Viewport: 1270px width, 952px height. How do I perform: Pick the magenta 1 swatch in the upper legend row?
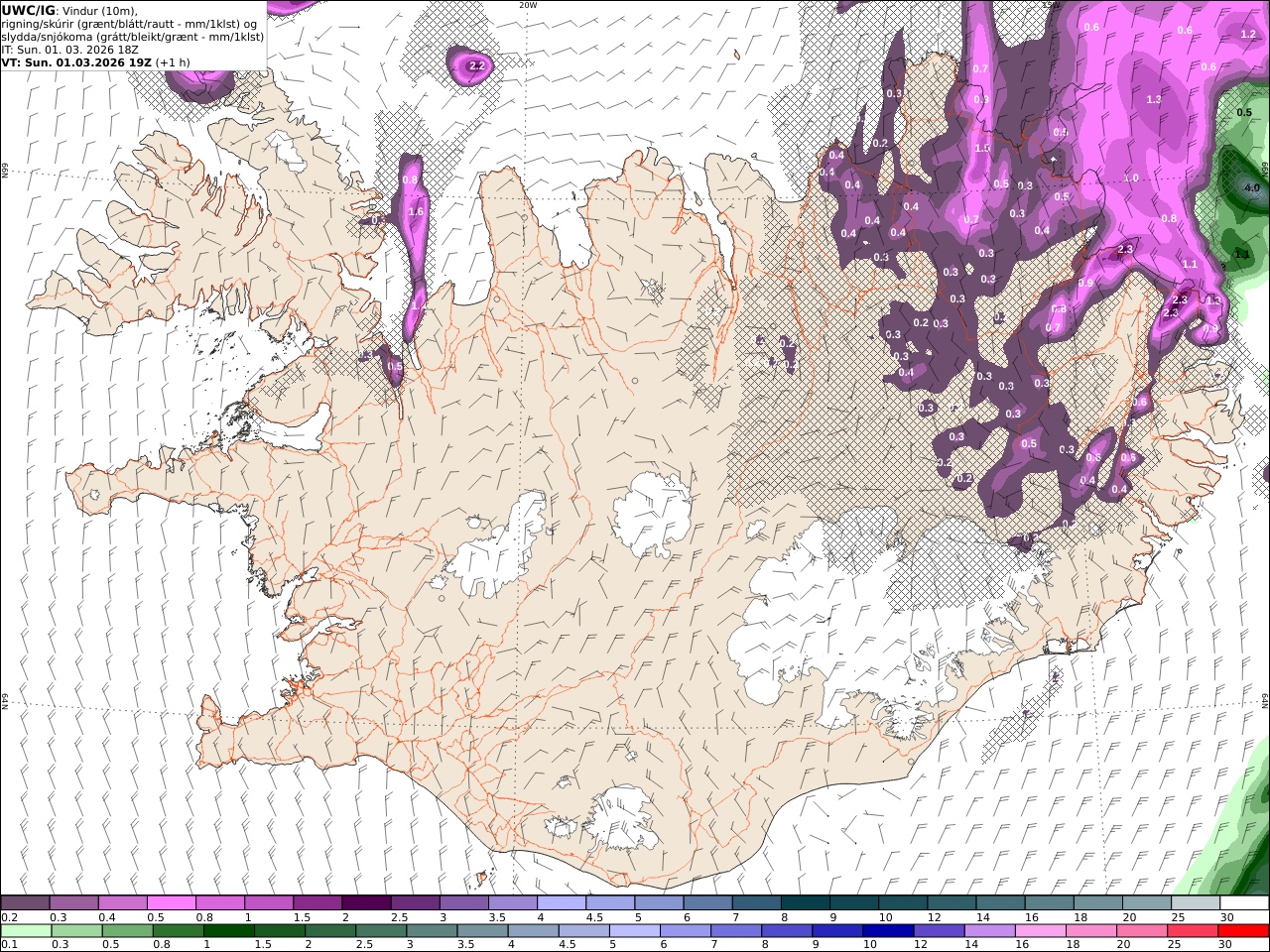pyautogui.click(x=268, y=903)
